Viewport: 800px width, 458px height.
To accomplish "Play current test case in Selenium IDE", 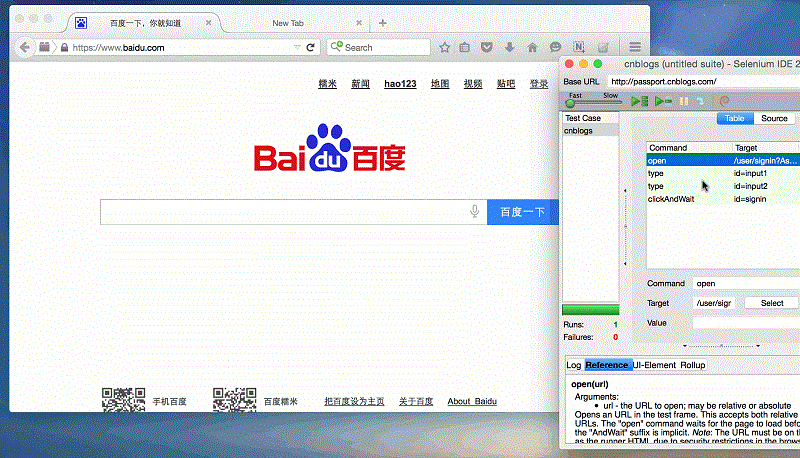I will 663,101.
